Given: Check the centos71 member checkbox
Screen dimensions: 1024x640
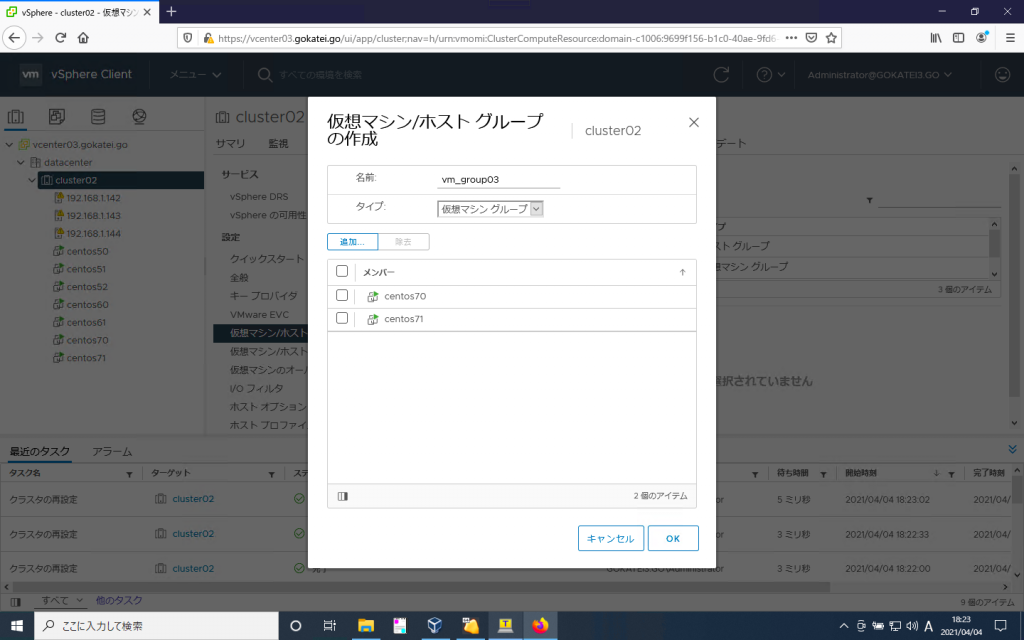Looking at the screenshot, I should click(342, 318).
